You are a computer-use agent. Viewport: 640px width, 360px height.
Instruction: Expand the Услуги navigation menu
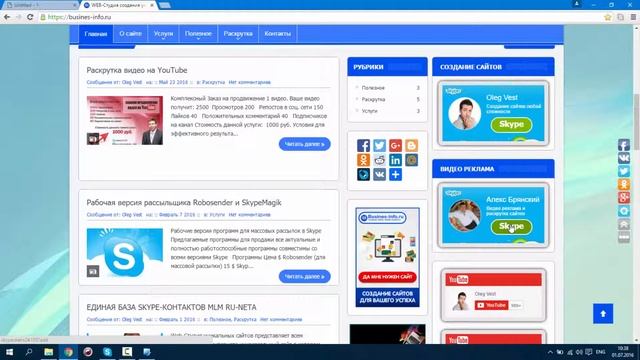tap(163, 34)
